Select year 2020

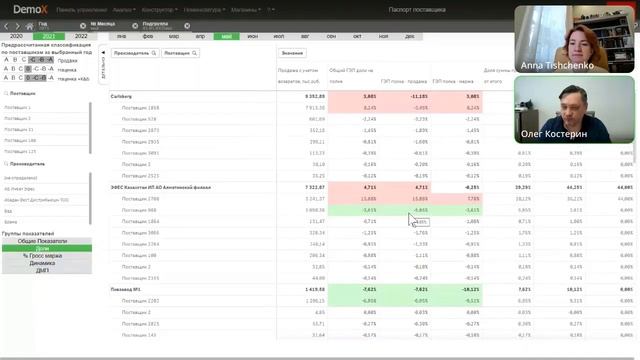16,36
